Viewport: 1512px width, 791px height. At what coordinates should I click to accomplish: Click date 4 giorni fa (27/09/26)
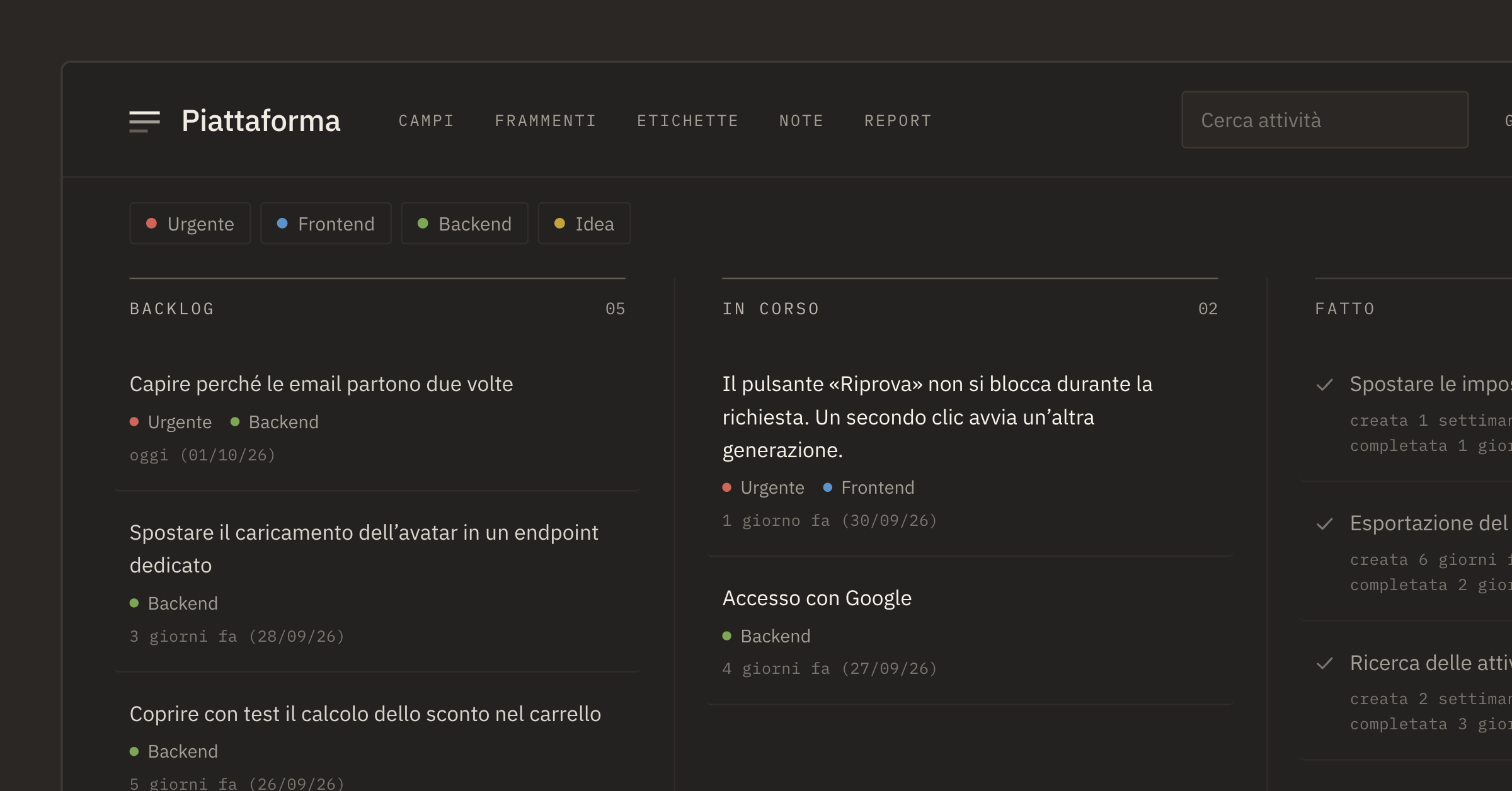coord(830,668)
